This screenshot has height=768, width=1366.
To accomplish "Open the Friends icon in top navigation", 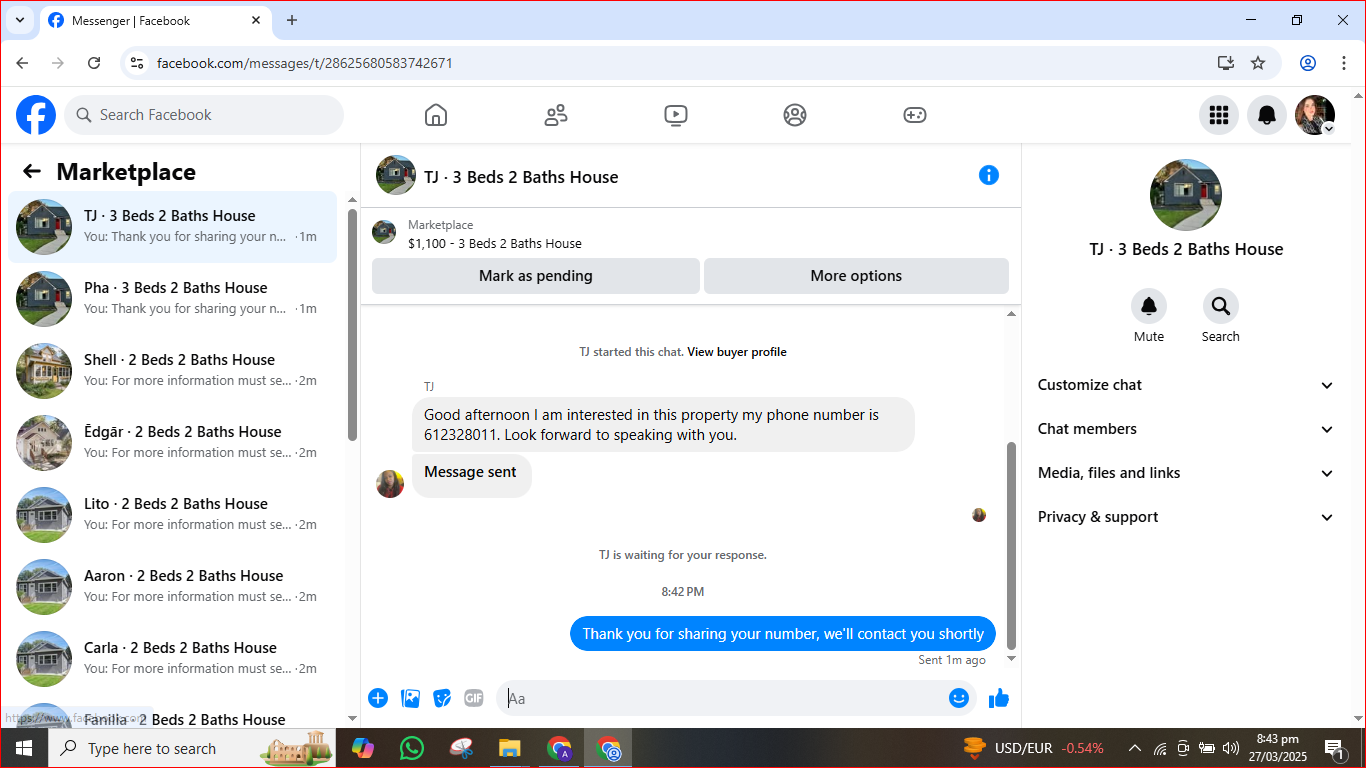I will (556, 115).
